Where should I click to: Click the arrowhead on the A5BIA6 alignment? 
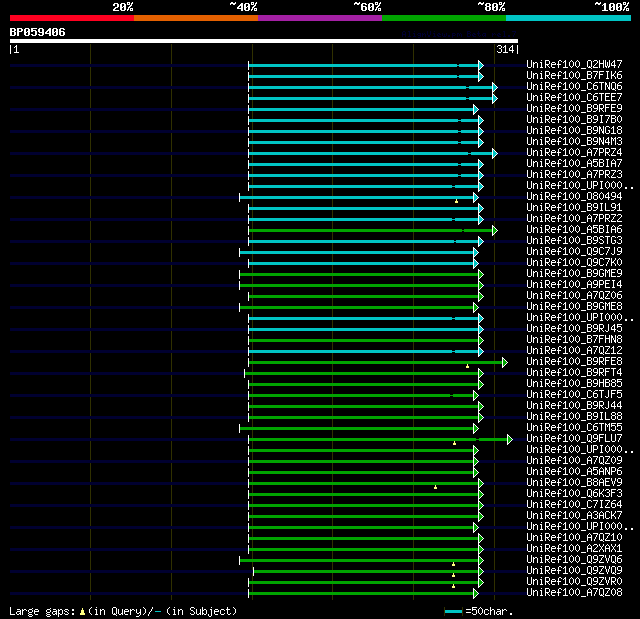coord(494,230)
